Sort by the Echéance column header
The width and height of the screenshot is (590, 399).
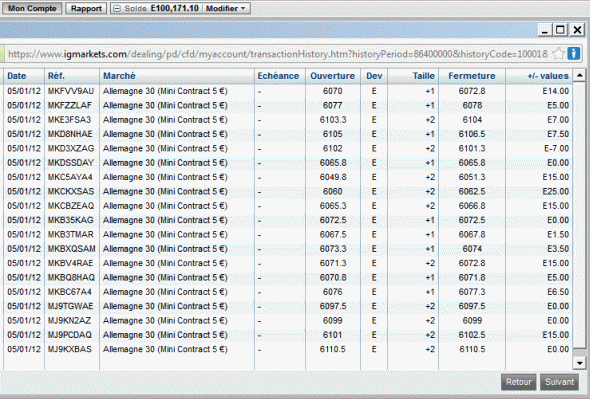[278, 76]
